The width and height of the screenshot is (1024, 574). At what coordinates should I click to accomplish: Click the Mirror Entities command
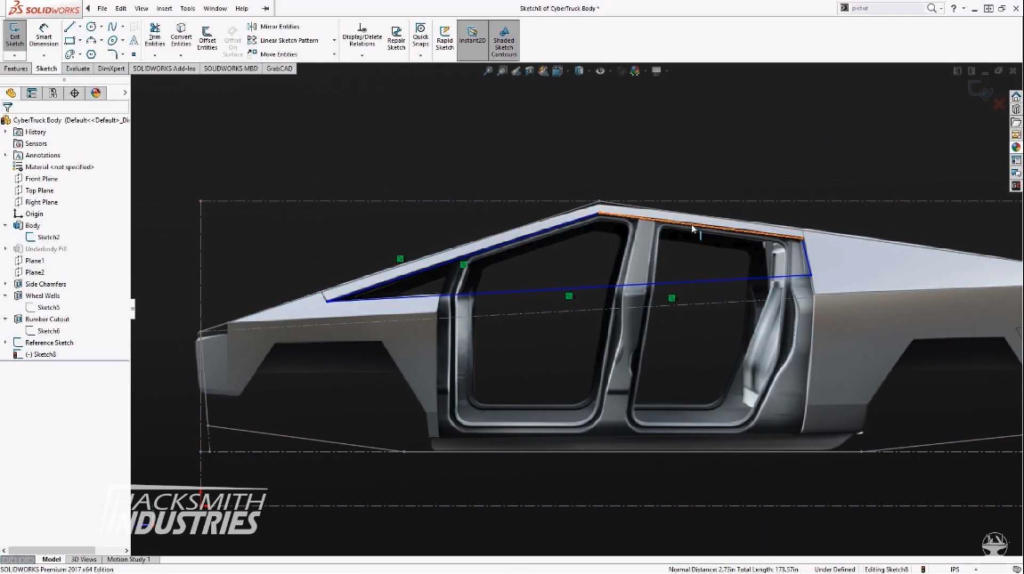[274, 27]
